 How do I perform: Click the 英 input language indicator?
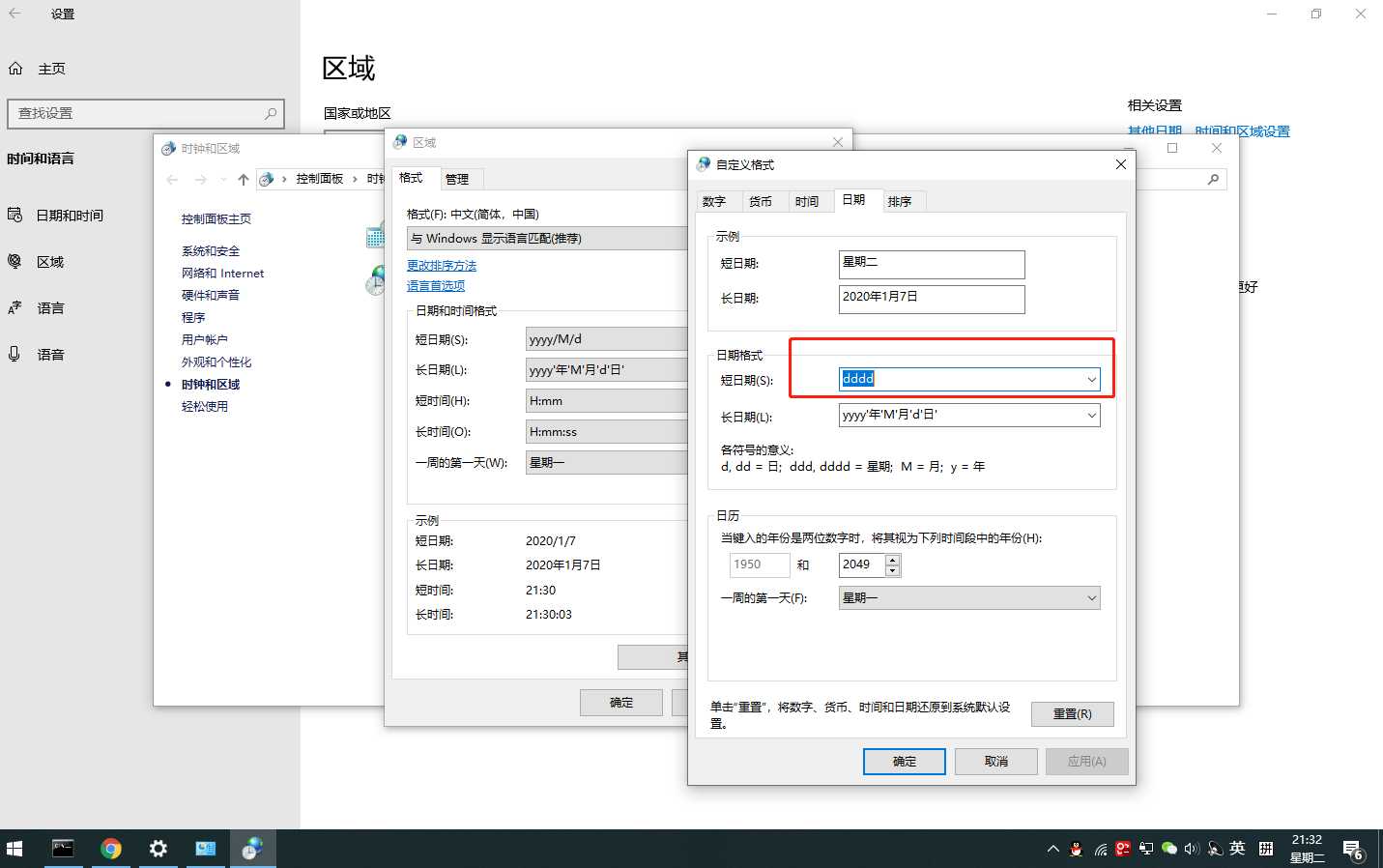1237,849
